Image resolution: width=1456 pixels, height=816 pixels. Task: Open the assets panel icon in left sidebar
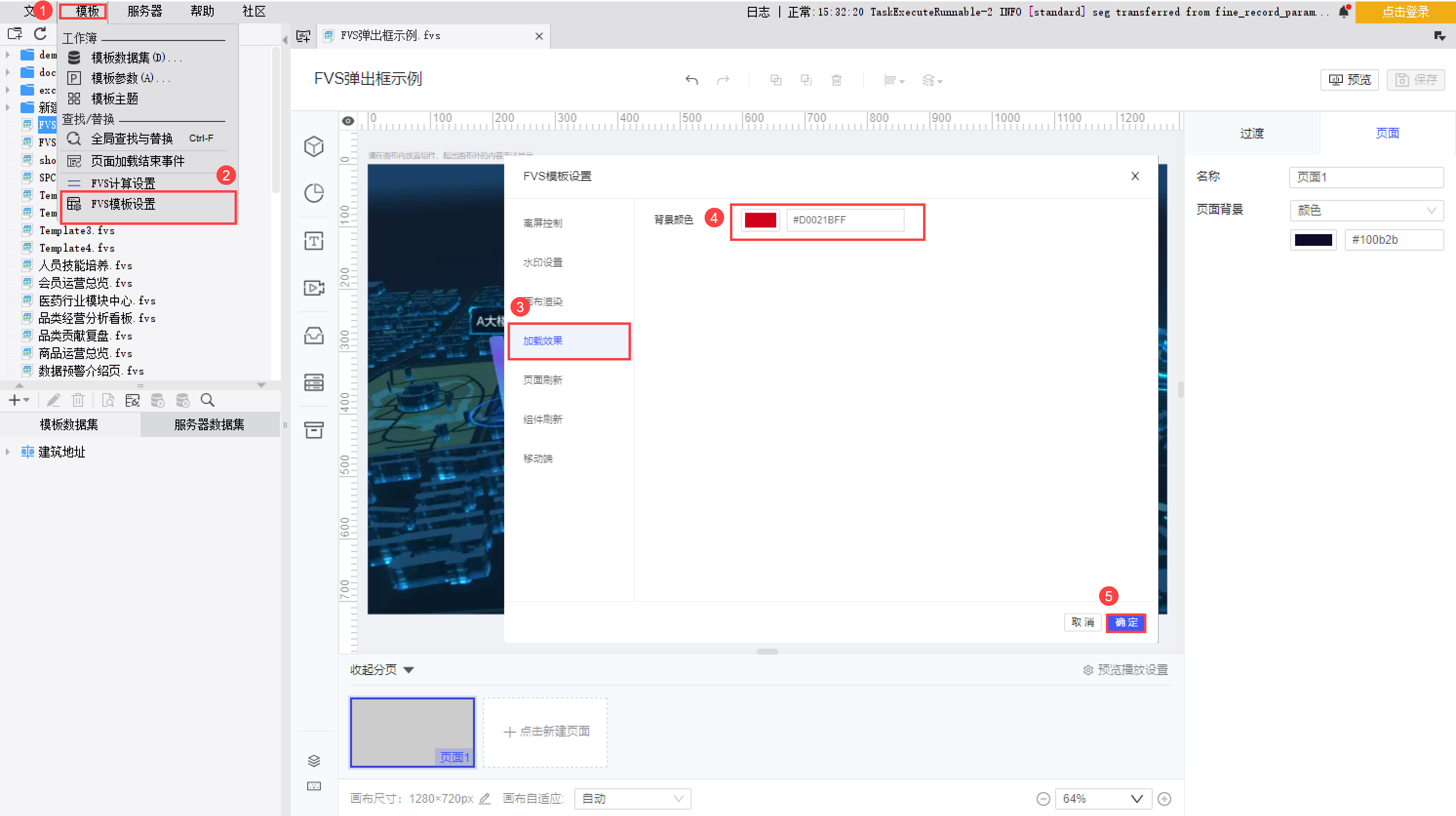click(x=314, y=336)
